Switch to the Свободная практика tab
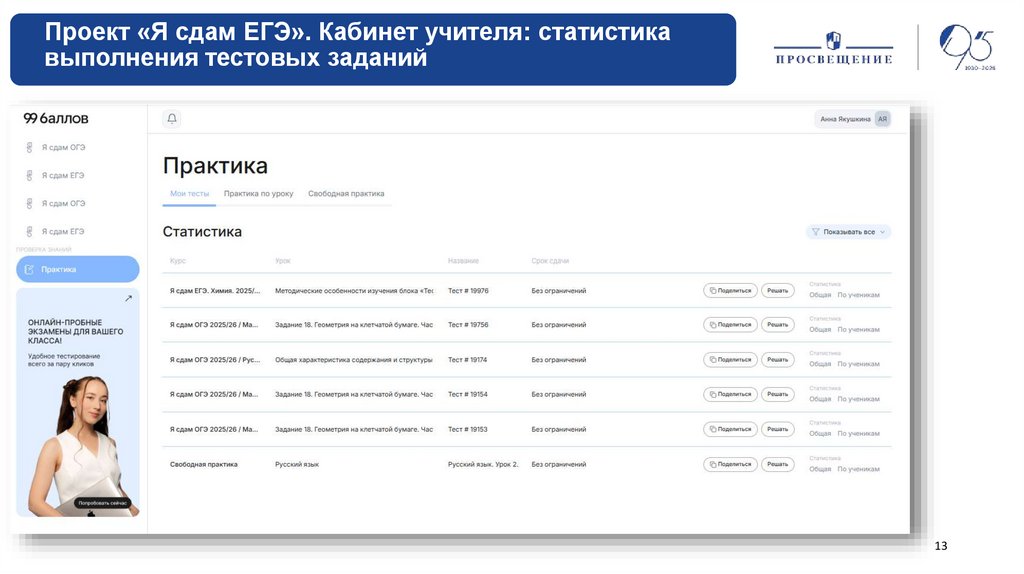The image size is (1024, 574). click(x=346, y=194)
